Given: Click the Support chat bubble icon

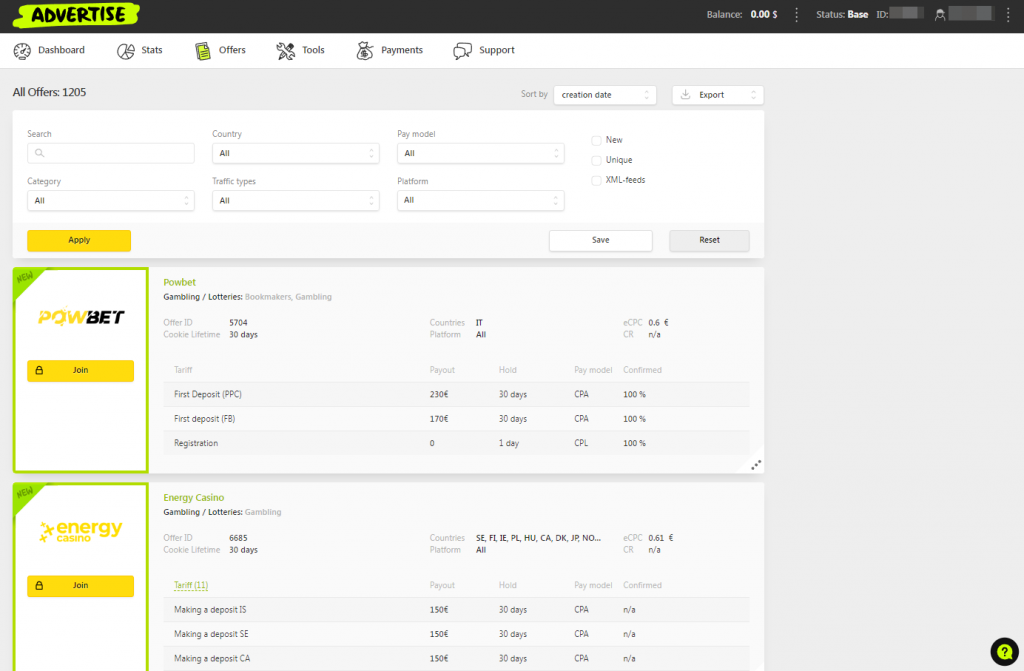Looking at the screenshot, I should click(x=462, y=51).
